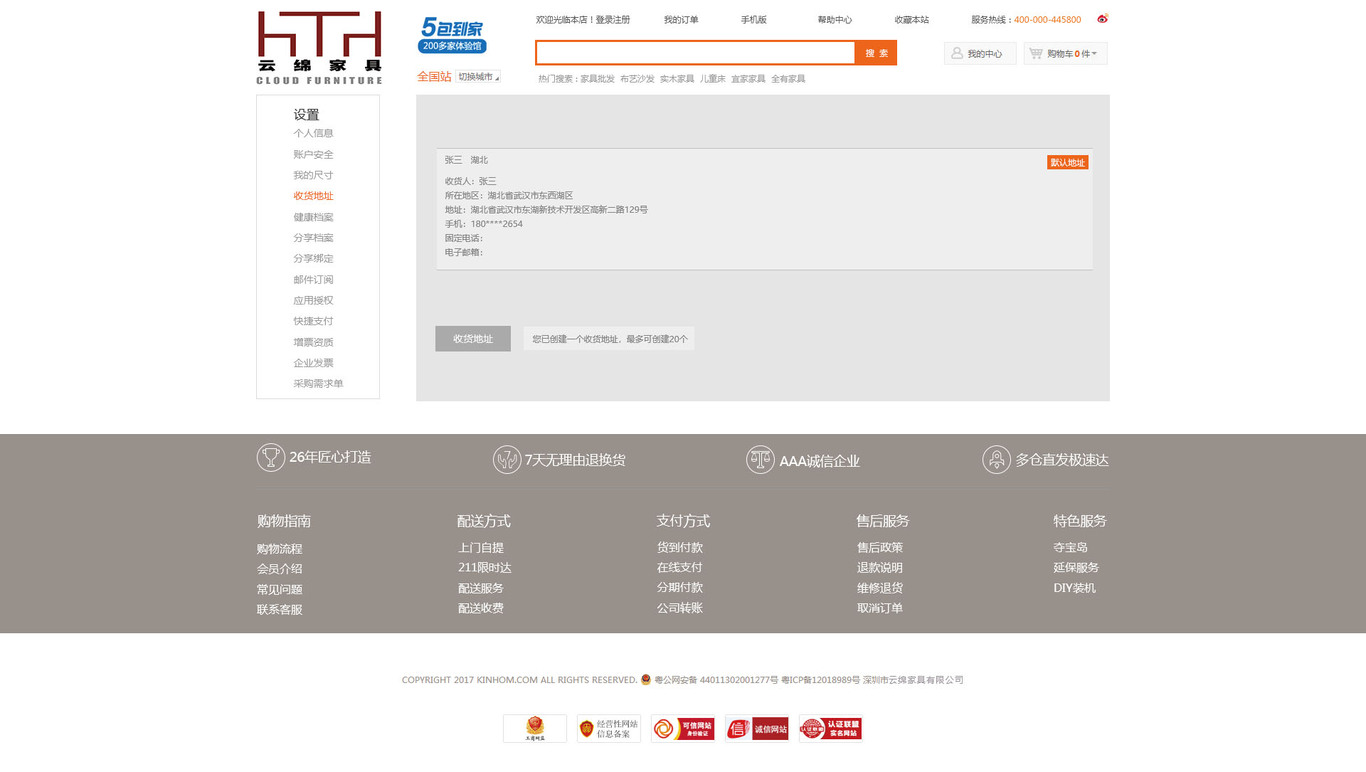Open 采购需求单 in settings menu

pos(318,384)
